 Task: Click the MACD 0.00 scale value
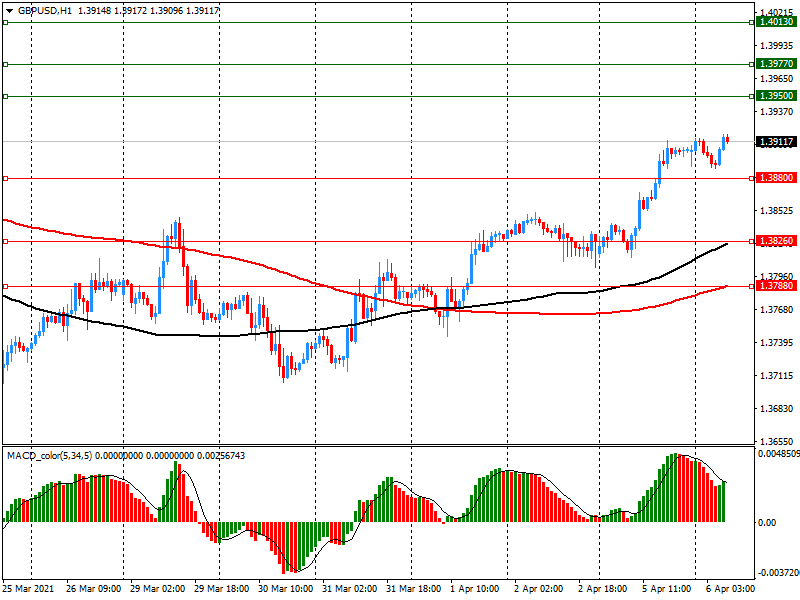point(770,522)
